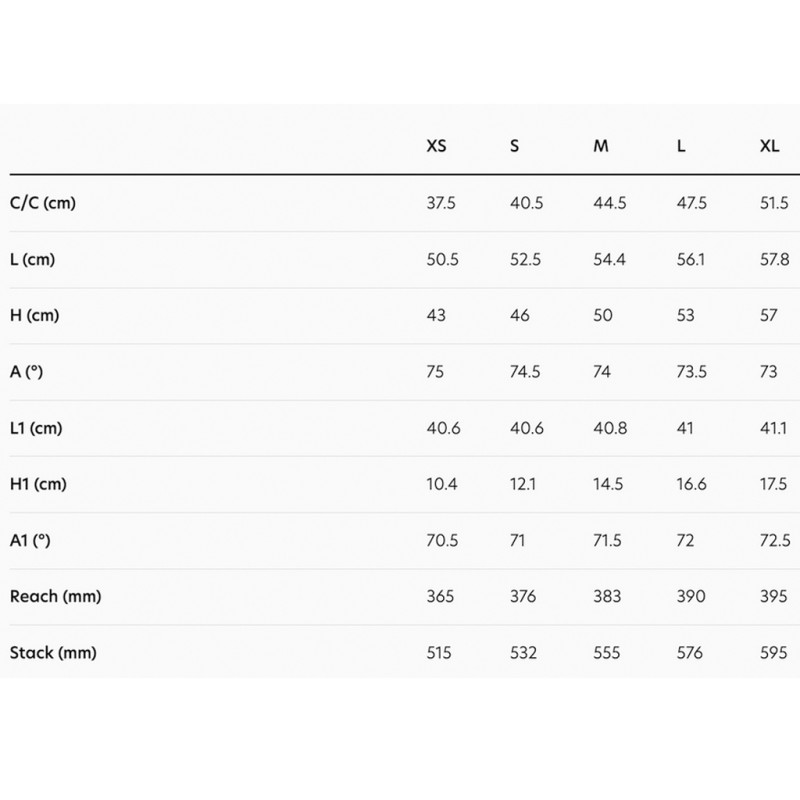Select the 37.5 value in C/C row
The width and height of the screenshot is (800, 800).
tap(441, 203)
